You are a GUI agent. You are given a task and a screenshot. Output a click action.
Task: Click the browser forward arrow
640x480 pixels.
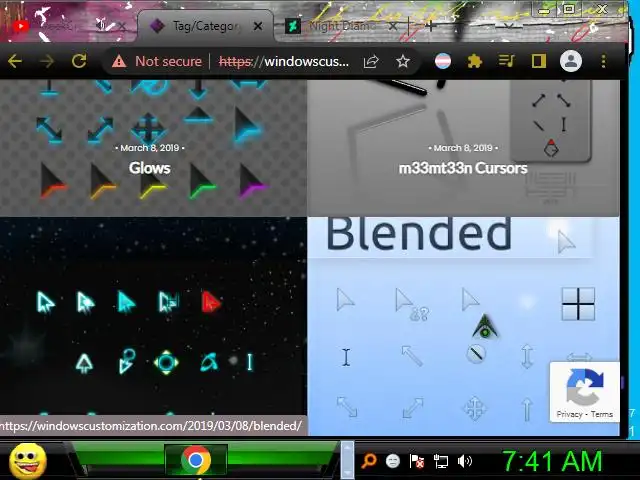pos(47,61)
